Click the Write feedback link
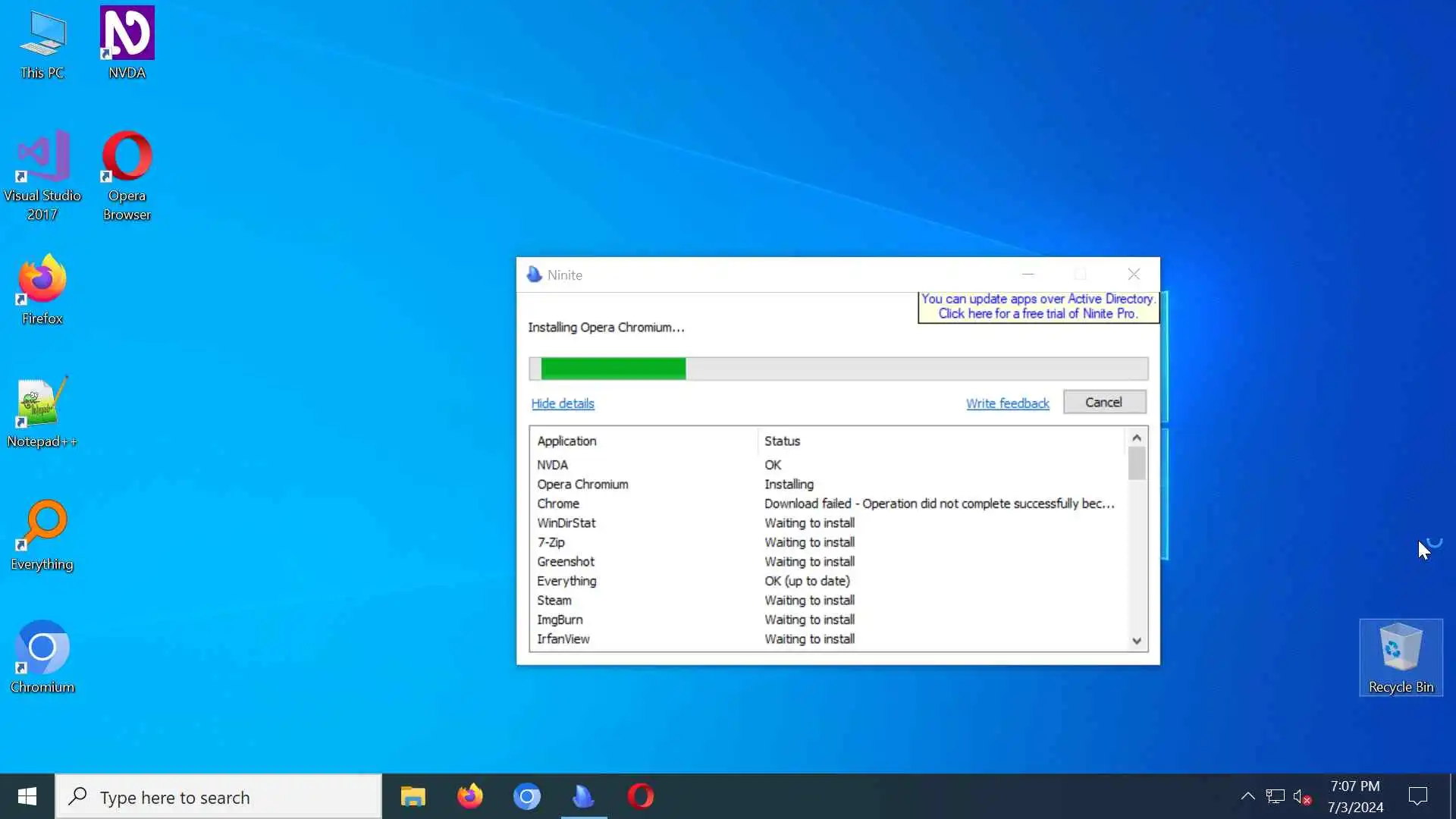Image resolution: width=1456 pixels, height=819 pixels. coord(1007,403)
